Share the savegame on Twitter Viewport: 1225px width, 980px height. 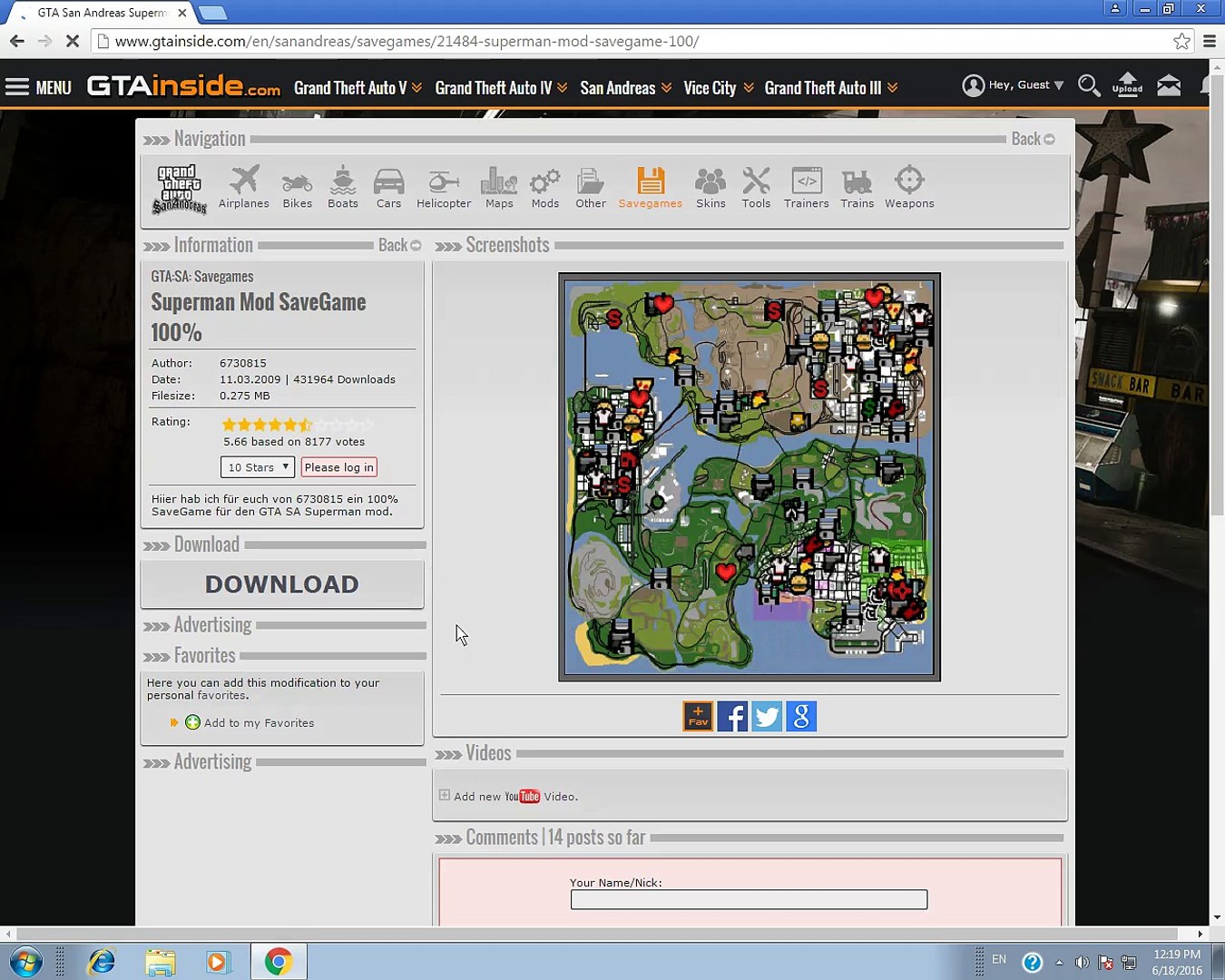point(767,717)
